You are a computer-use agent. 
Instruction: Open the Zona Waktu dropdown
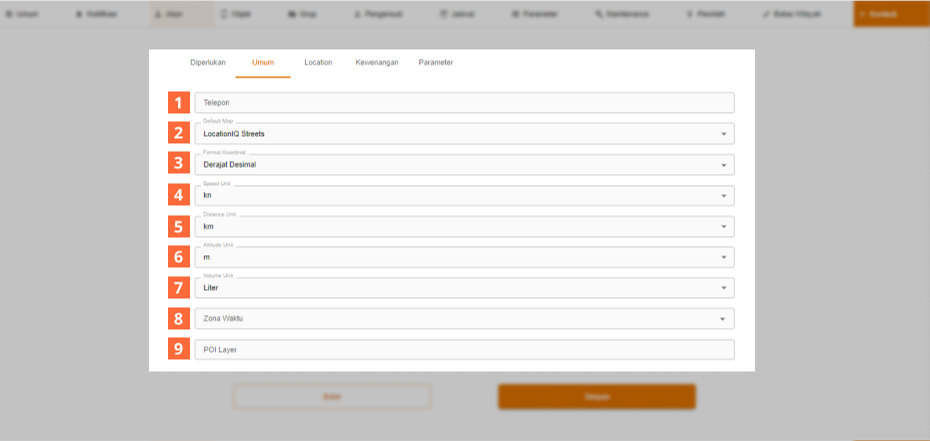464,319
